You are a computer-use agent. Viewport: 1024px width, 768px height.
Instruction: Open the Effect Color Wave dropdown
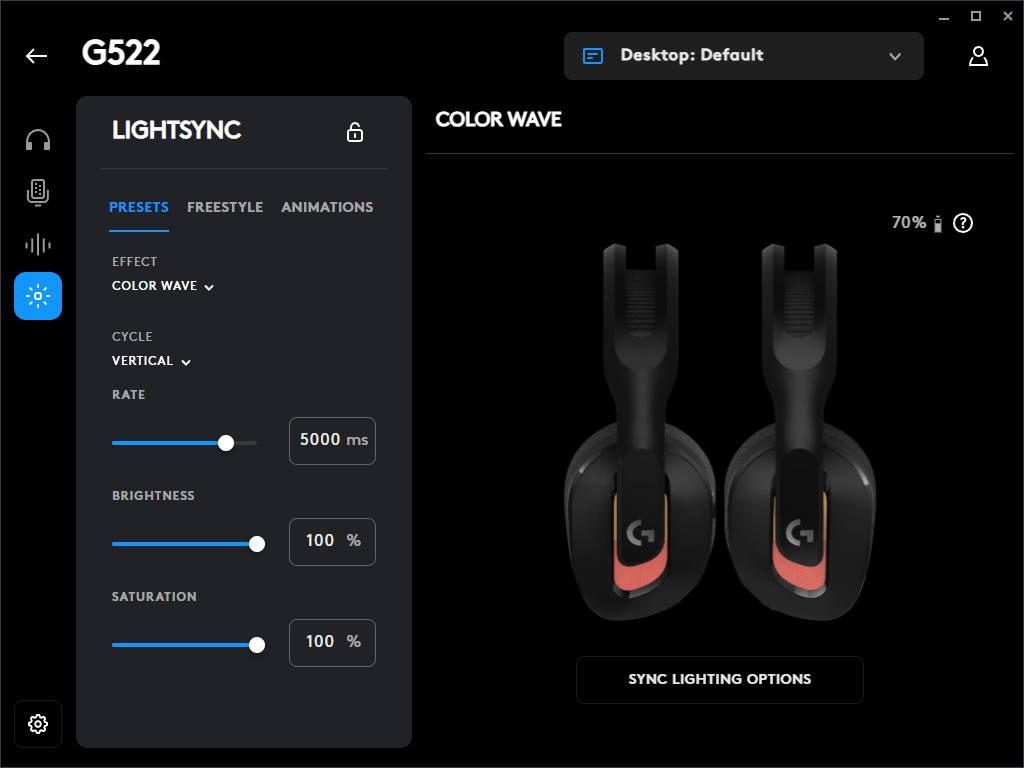pos(163,286)
